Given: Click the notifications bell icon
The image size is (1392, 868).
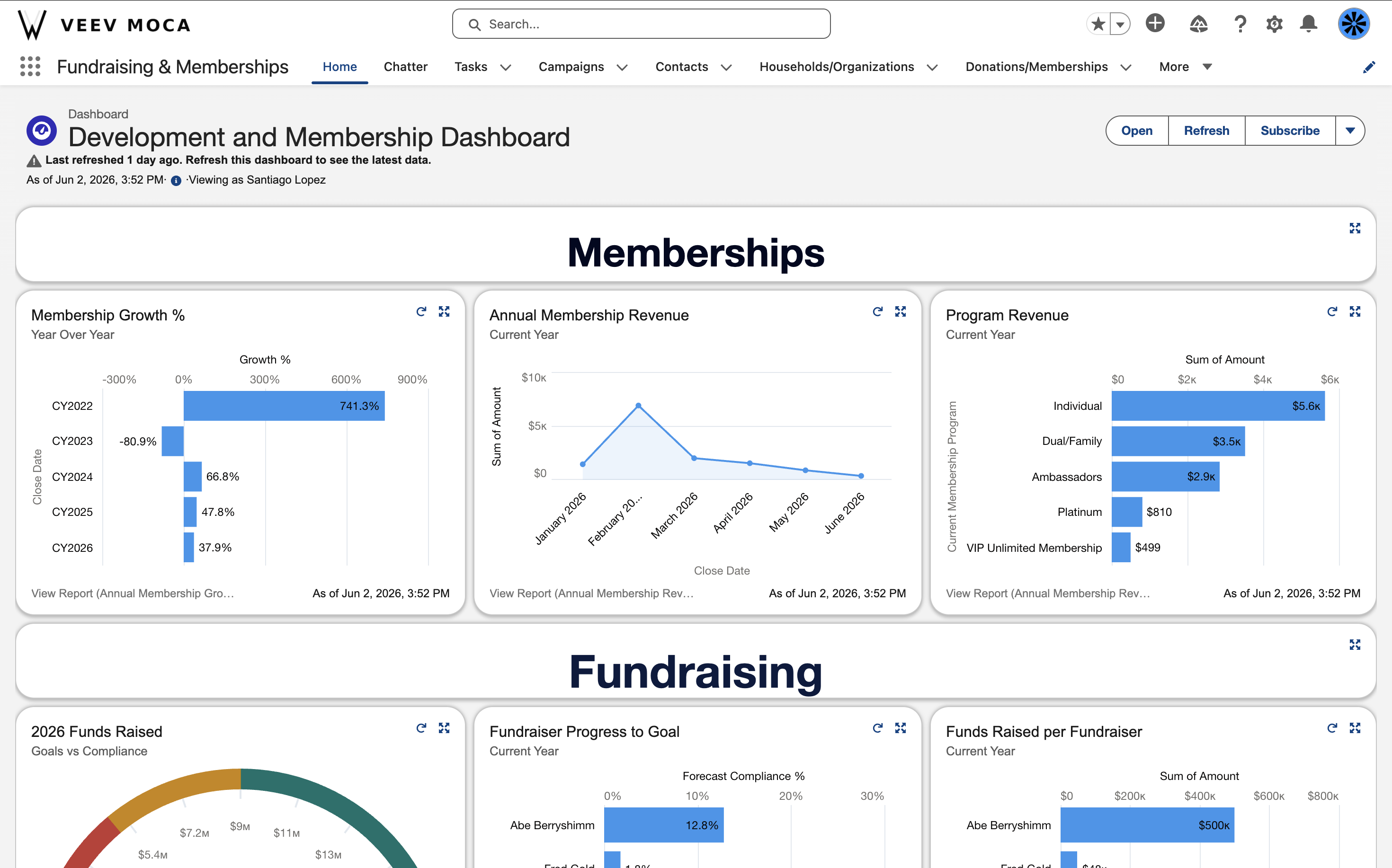Looking at the screenshot, I should tap(1308, 24).
